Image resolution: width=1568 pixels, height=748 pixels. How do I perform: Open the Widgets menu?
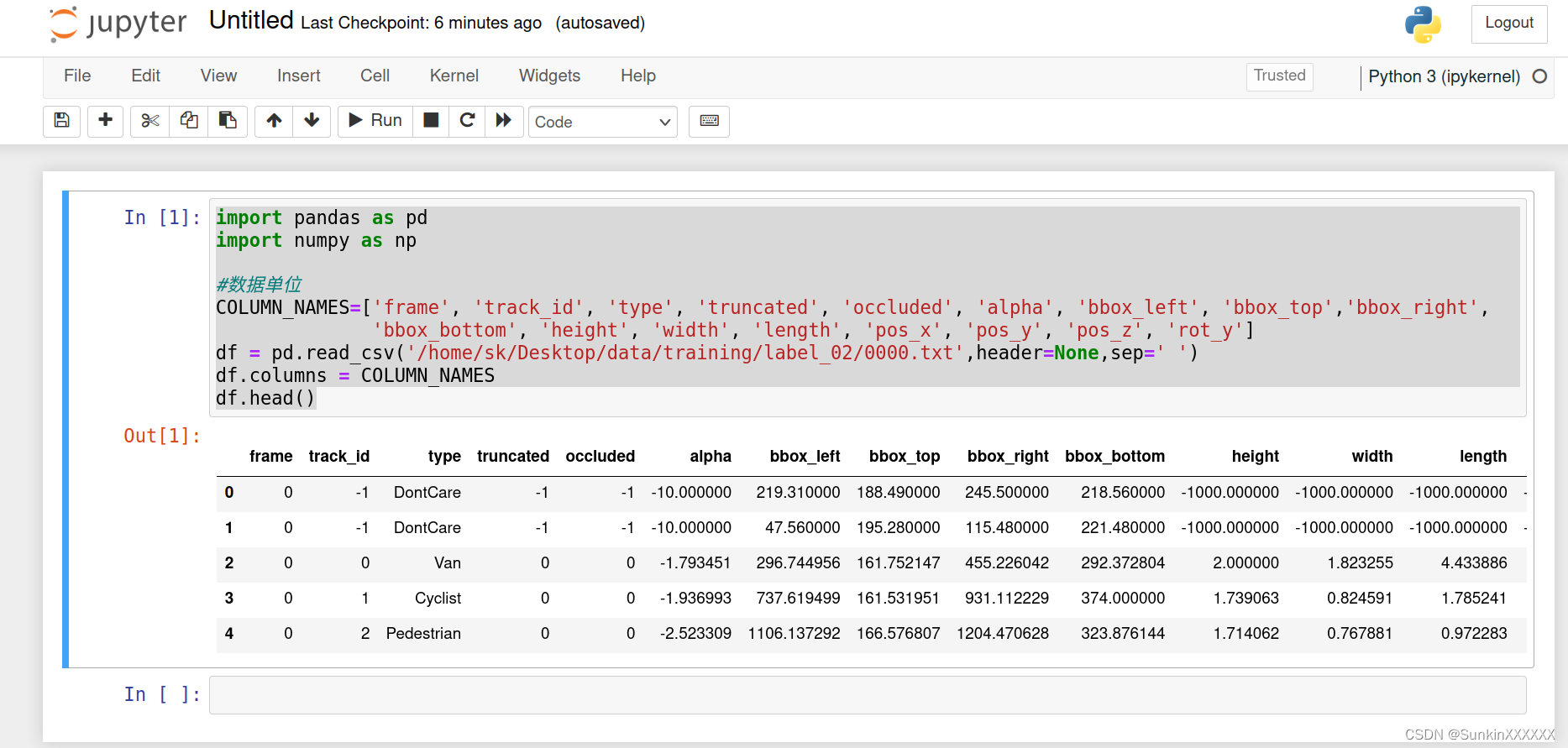pos(549,76)
